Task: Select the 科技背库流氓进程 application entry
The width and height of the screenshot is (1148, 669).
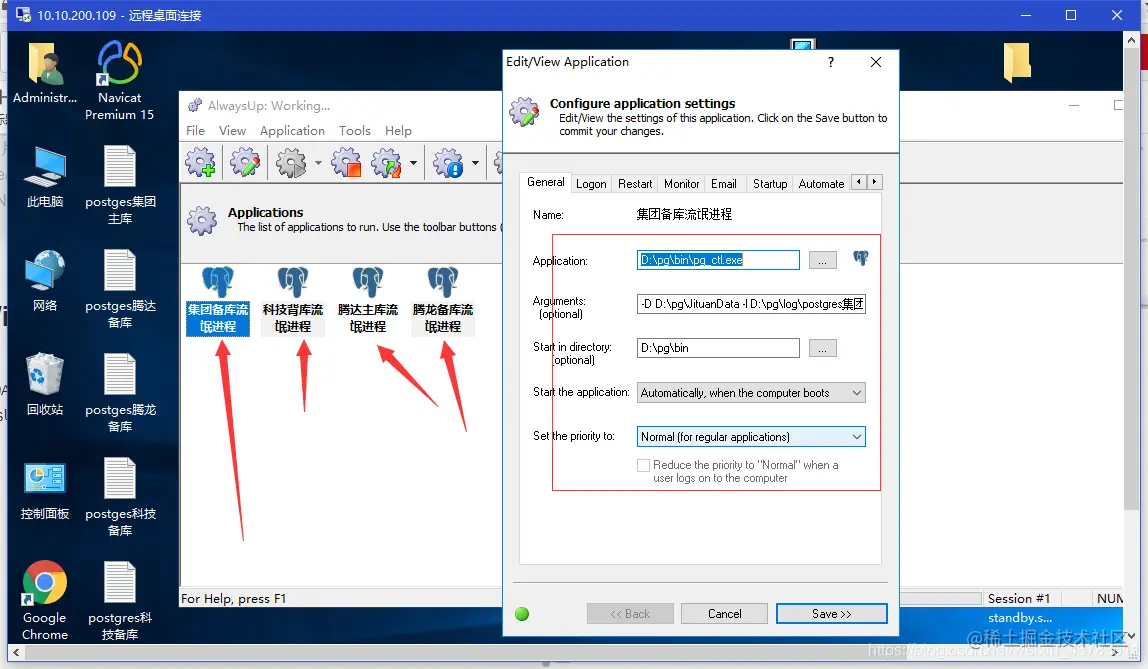Action: tap(293, 301)
